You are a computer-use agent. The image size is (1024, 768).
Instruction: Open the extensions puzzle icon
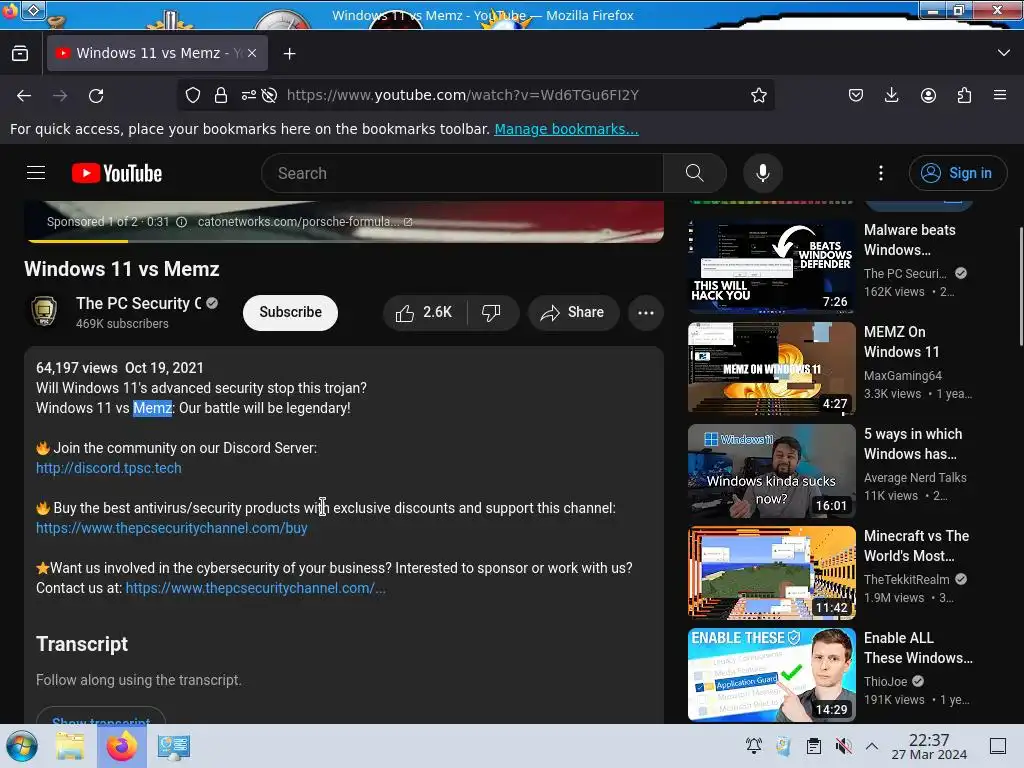[964, 95]
